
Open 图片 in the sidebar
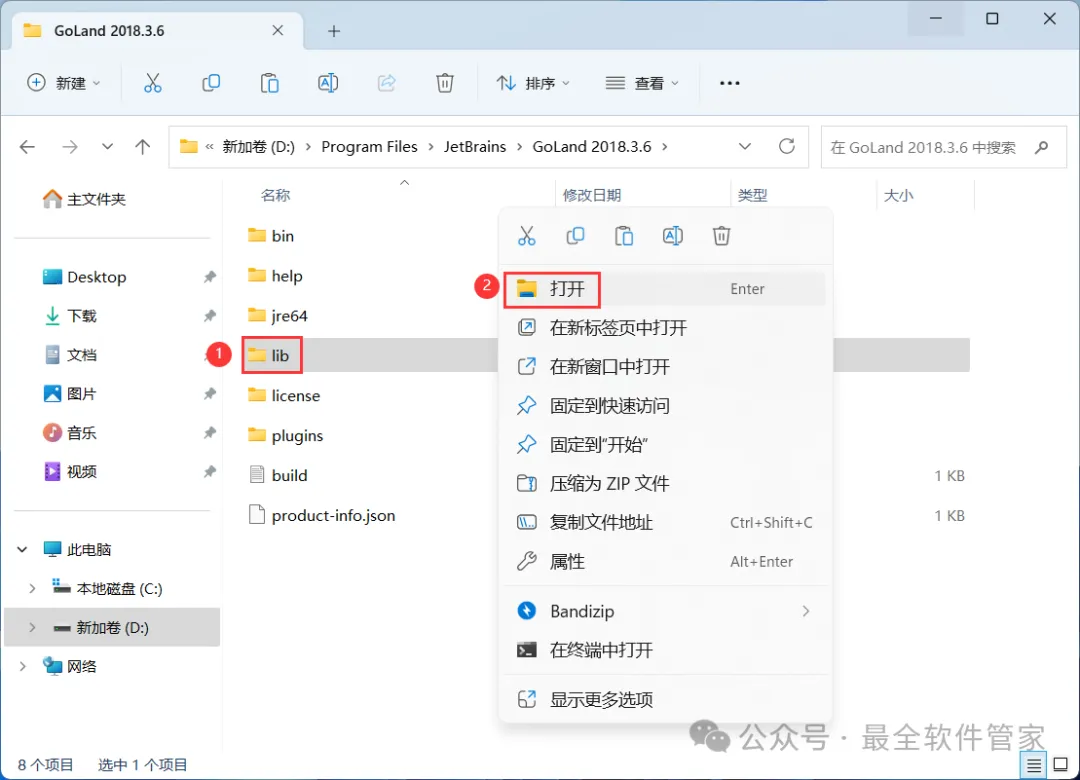(x=70, y=393)
